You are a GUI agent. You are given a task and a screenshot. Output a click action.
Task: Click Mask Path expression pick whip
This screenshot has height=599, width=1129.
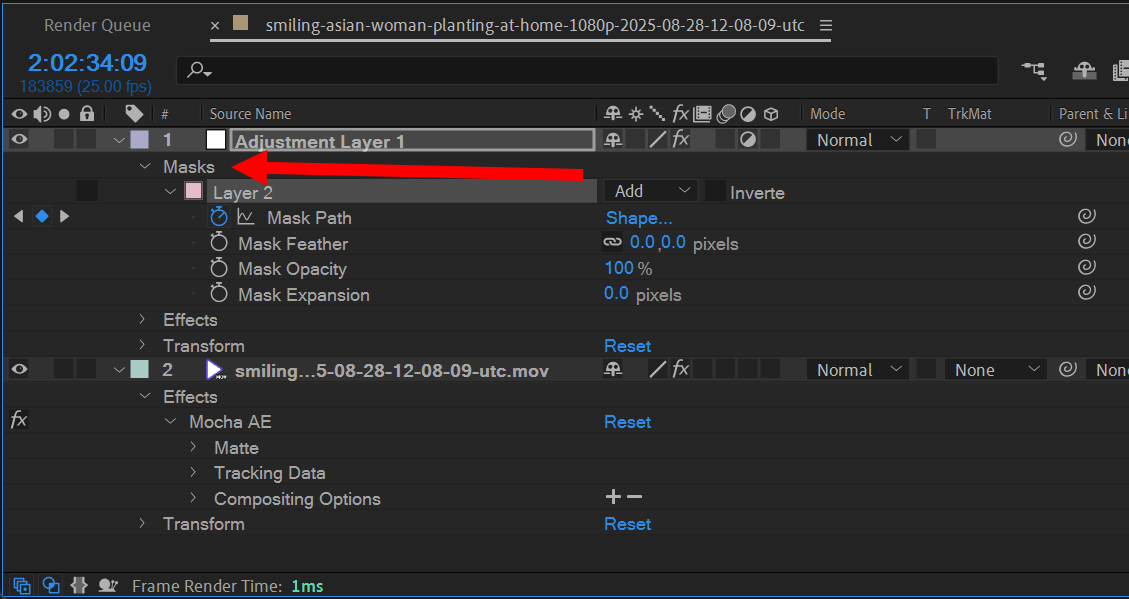click(x=1087, y=216)
